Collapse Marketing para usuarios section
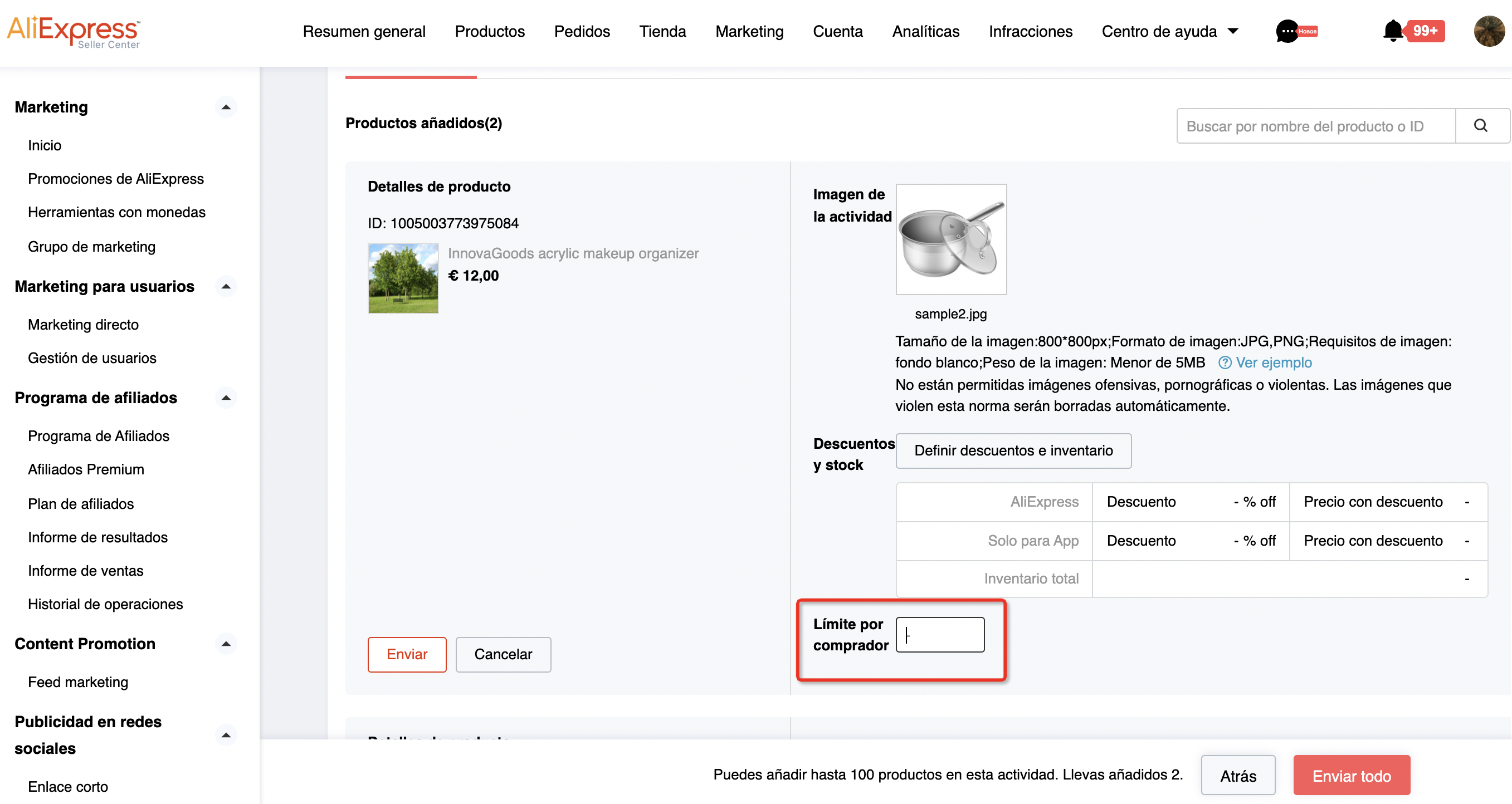This screenshot has width=1512, height=804. pyautogui.click(x=226, y=286)
